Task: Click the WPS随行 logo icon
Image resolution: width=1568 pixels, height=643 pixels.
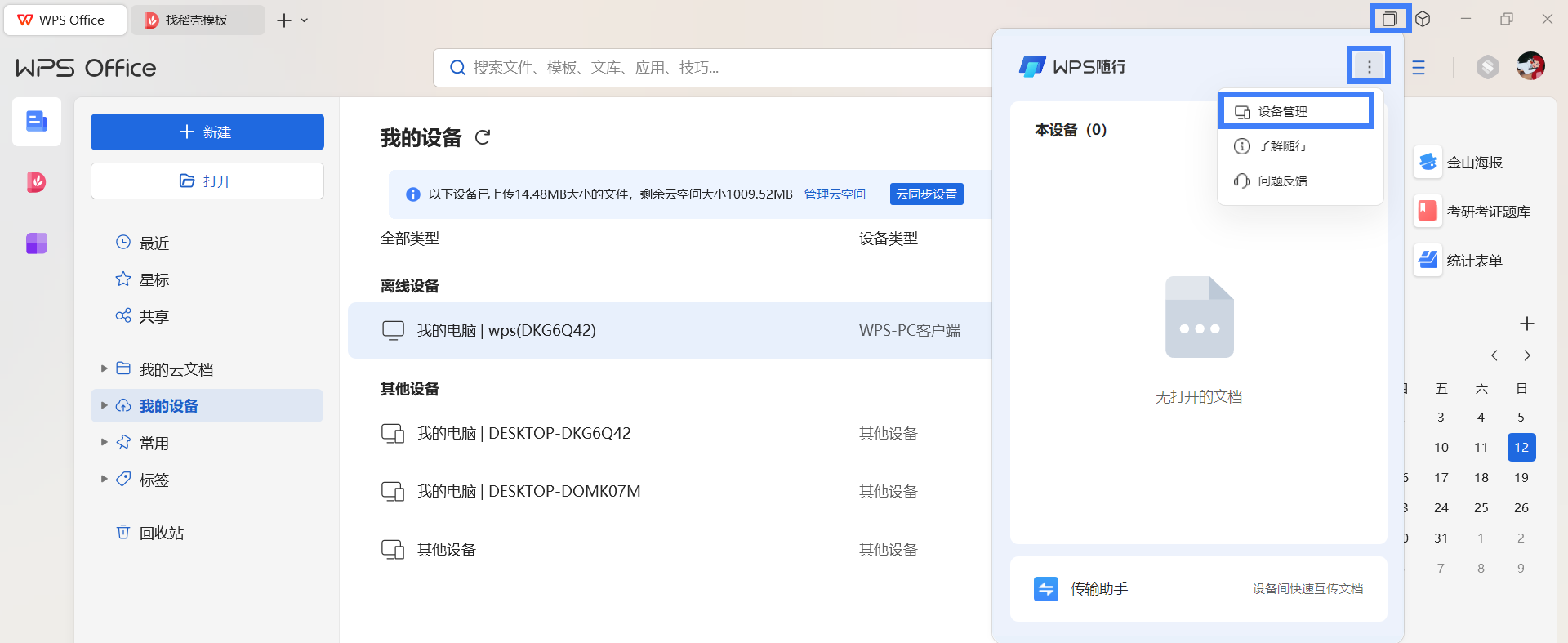Action: (x=1032, y=67)
